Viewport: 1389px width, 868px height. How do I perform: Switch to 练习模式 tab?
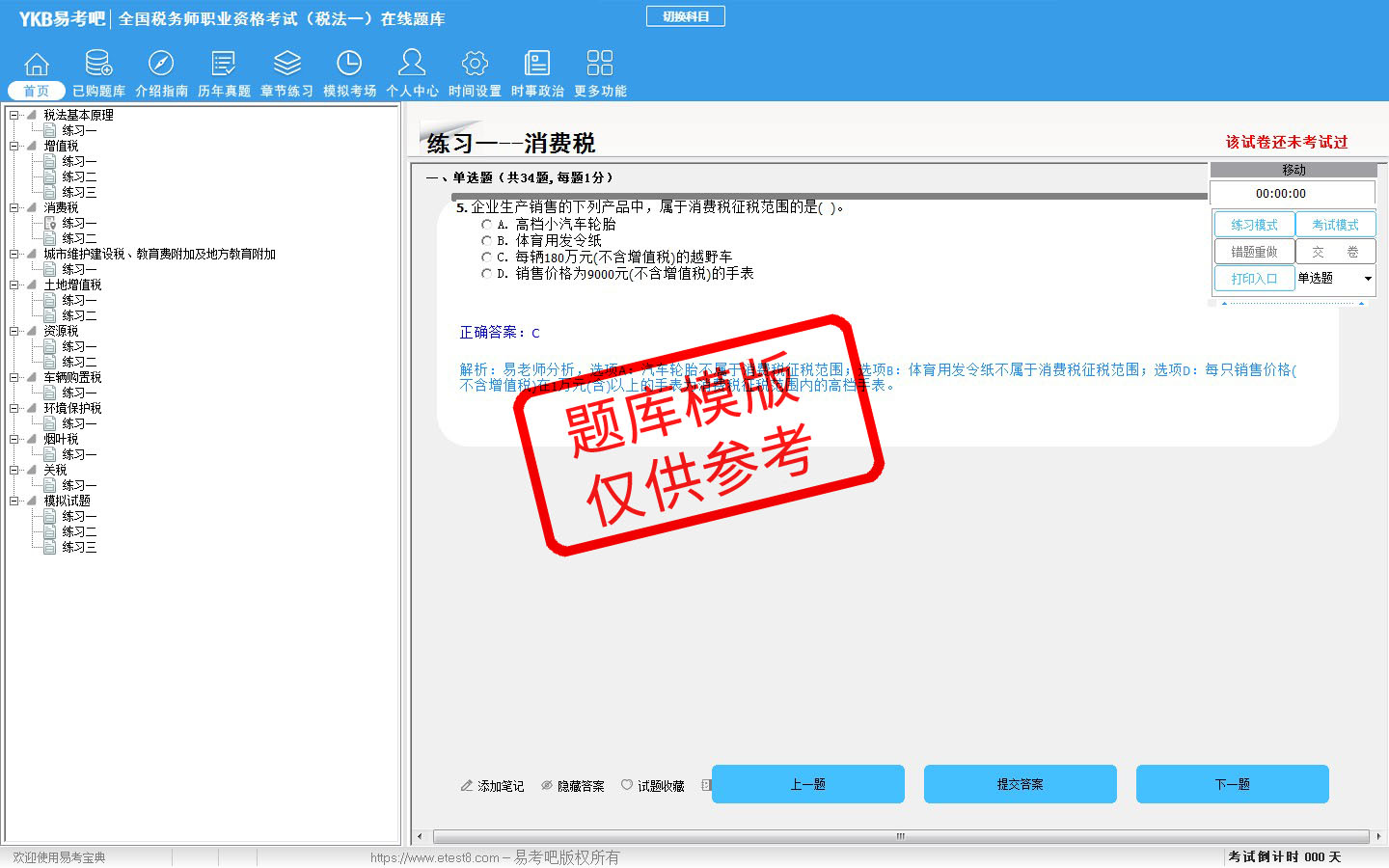1254,225
